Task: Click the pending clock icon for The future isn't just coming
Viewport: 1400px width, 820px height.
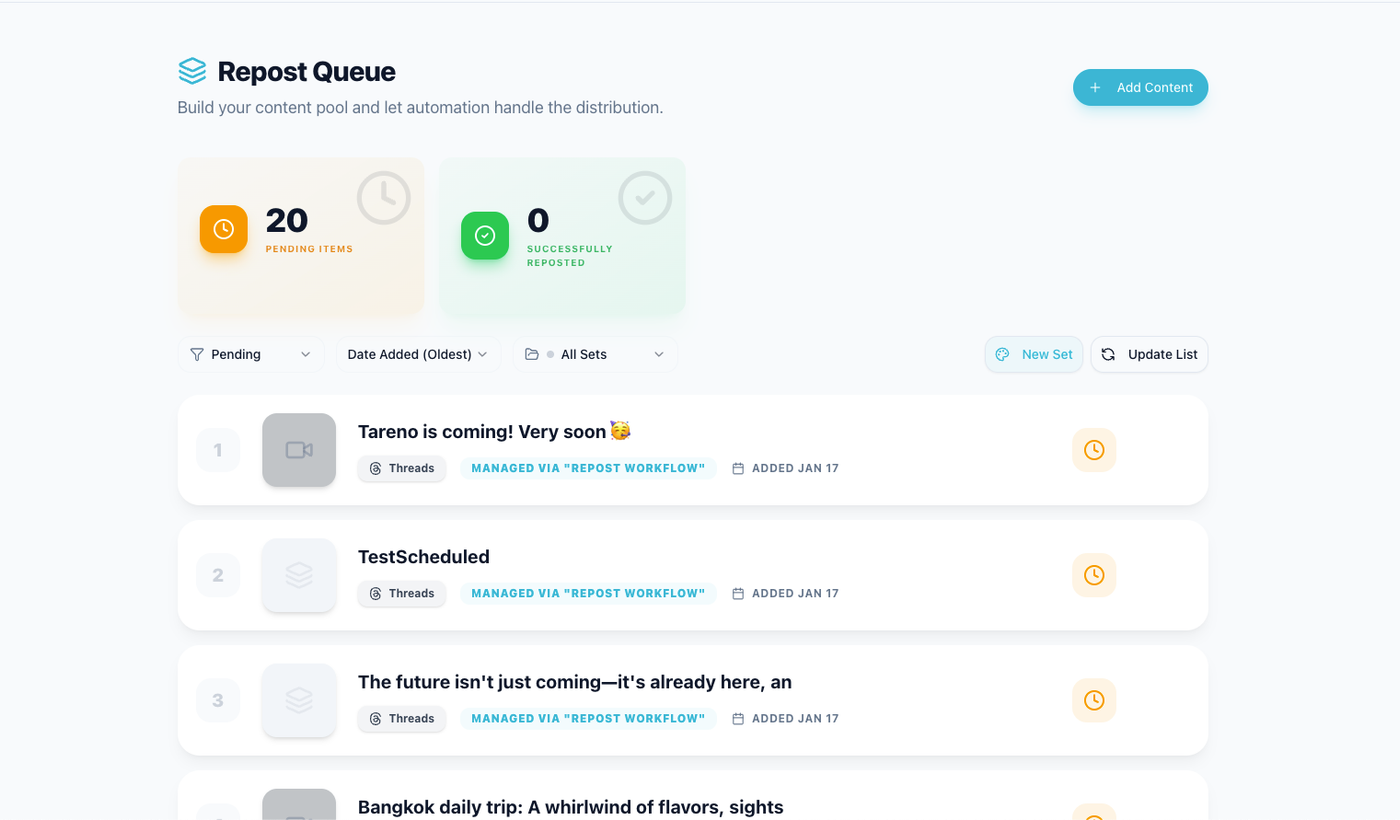Action: coord(1094,700)
